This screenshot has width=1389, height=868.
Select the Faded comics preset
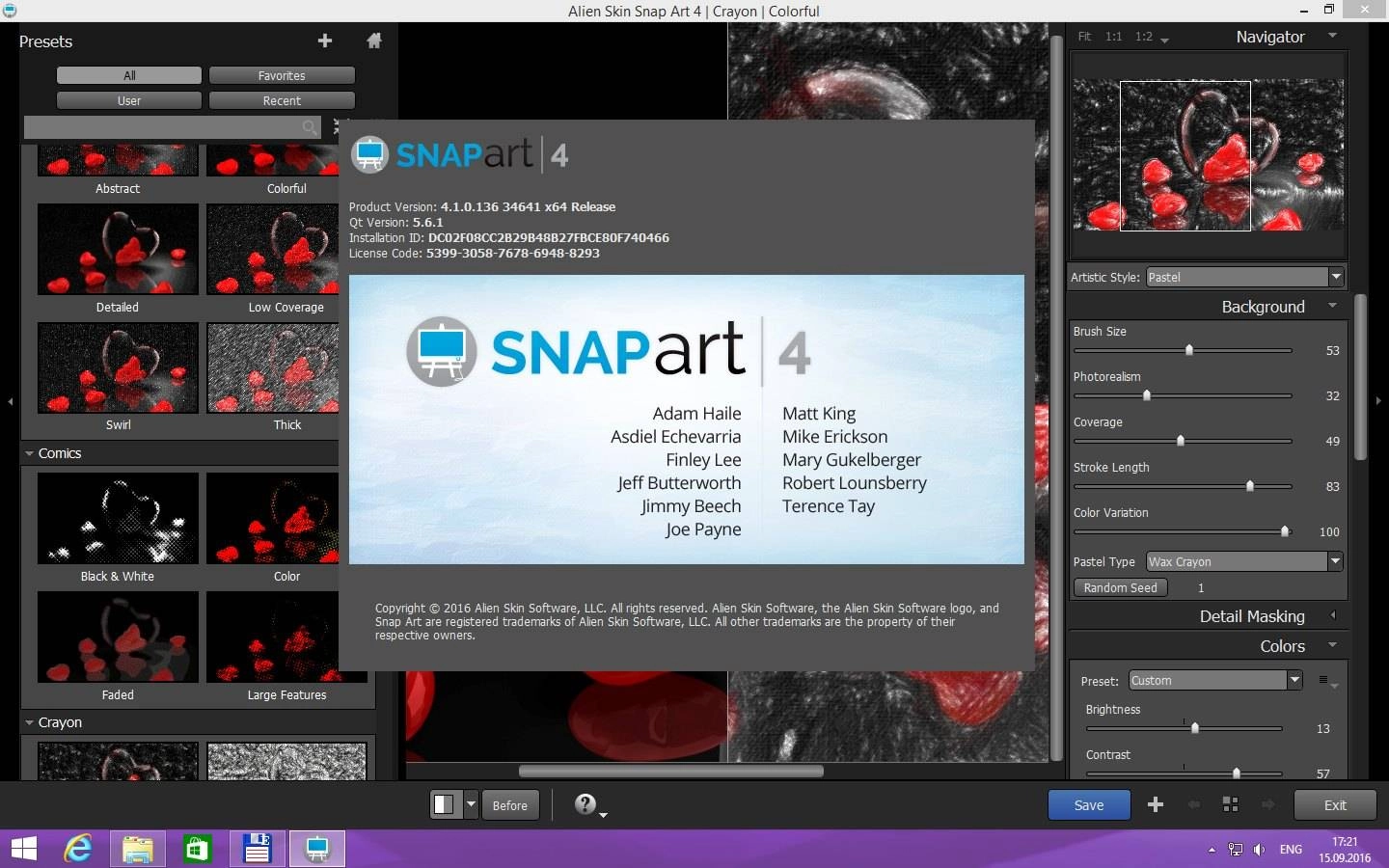point(118,637)
